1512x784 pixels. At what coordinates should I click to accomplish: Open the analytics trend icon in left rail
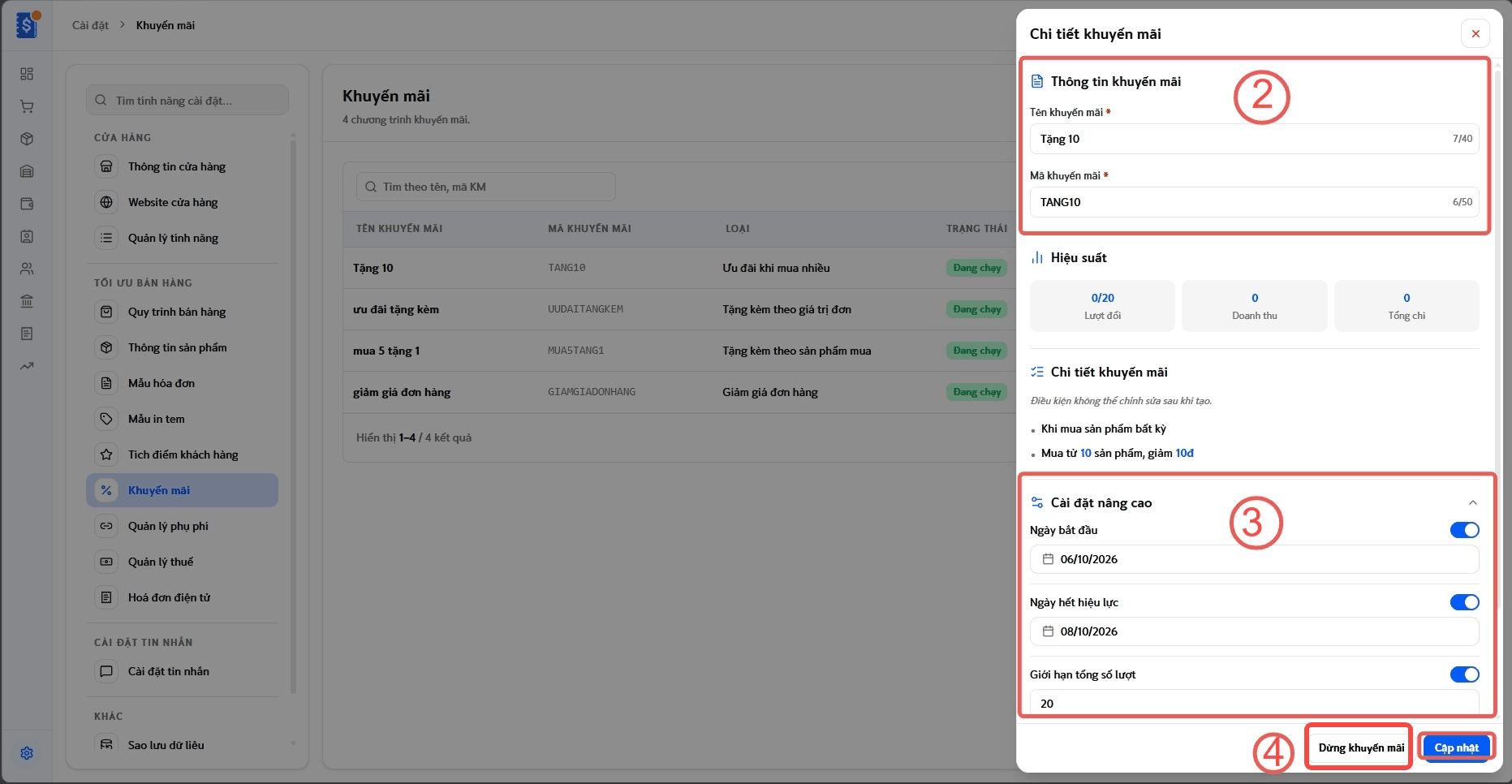point(27,366)
